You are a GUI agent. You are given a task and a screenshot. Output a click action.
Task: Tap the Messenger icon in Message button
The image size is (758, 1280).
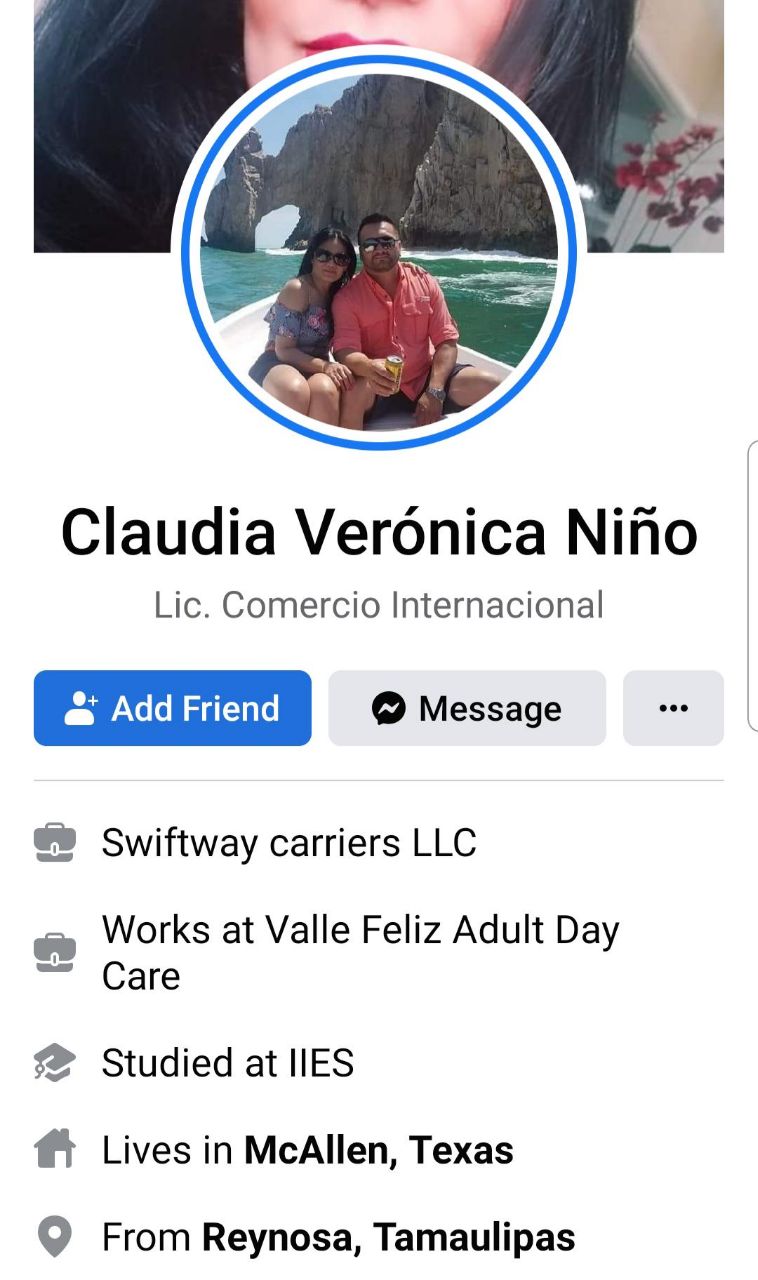click(389, 709)
